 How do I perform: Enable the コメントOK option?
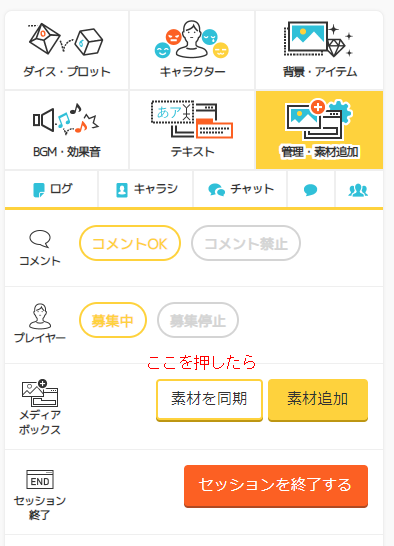[x=130, y=243]
